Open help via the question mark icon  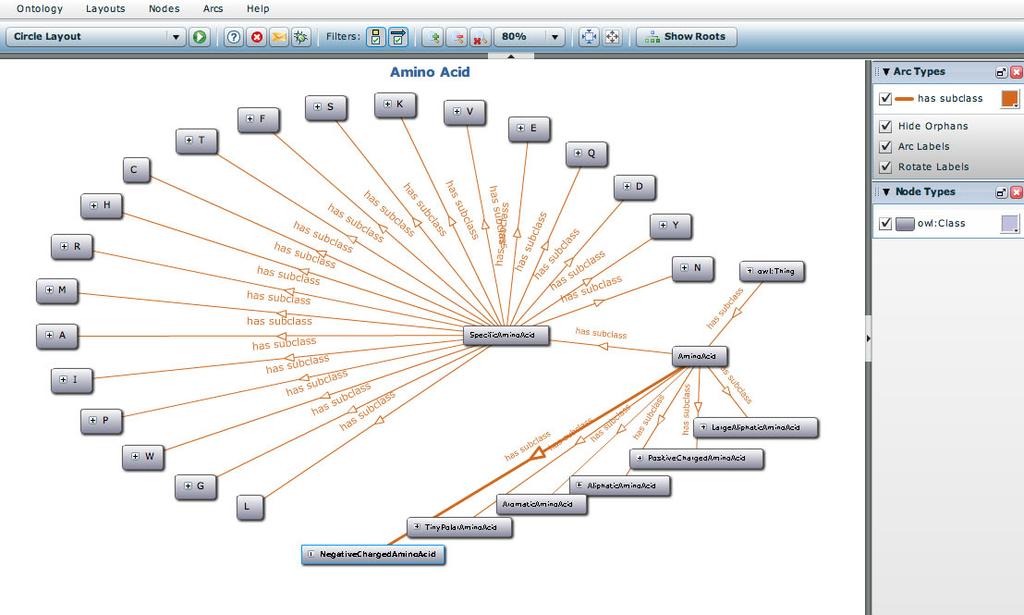(x=233, y=37)
